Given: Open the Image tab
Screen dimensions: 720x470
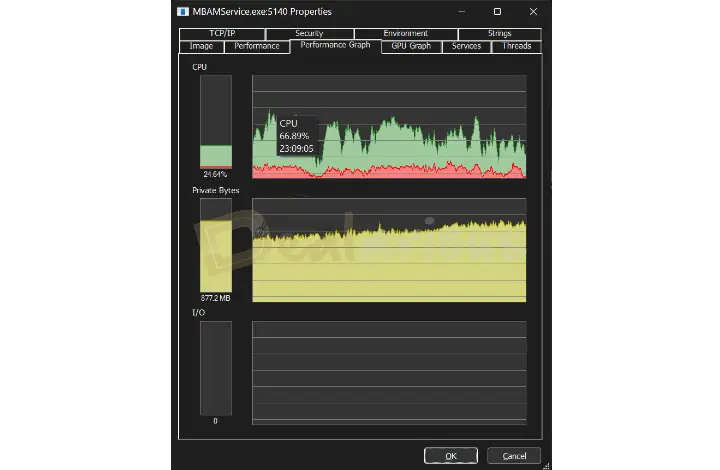Looking at the screenshot, I should [x=199, y=46].
